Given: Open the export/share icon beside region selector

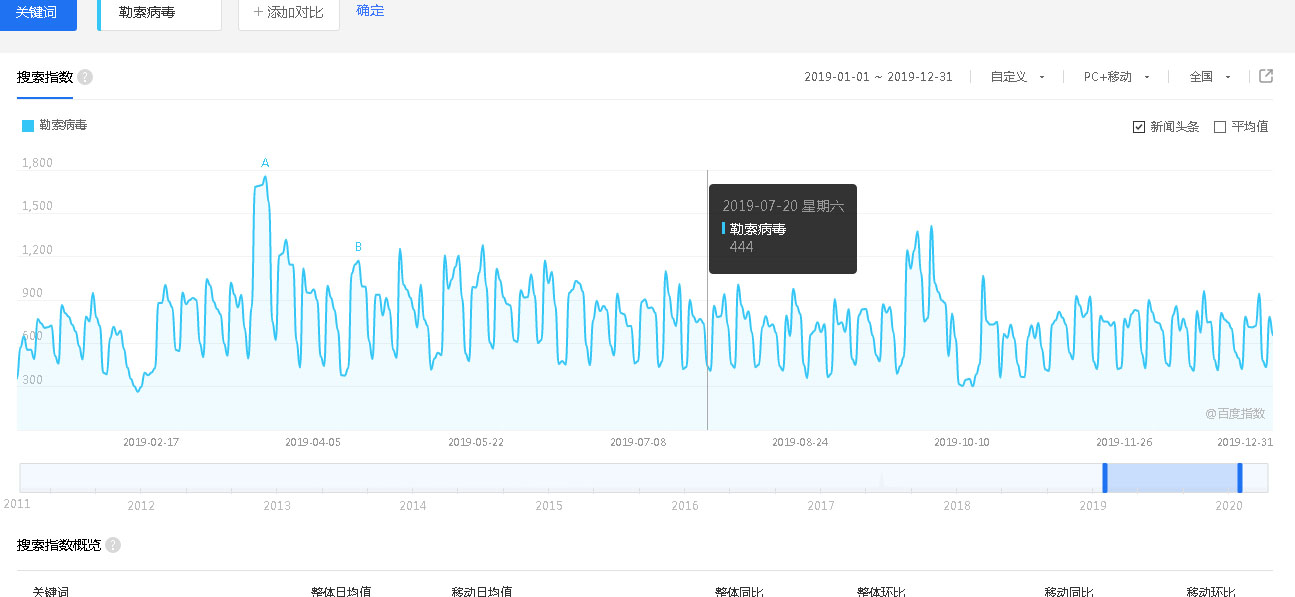Looking at the screenshot, I should point(1266,76).
